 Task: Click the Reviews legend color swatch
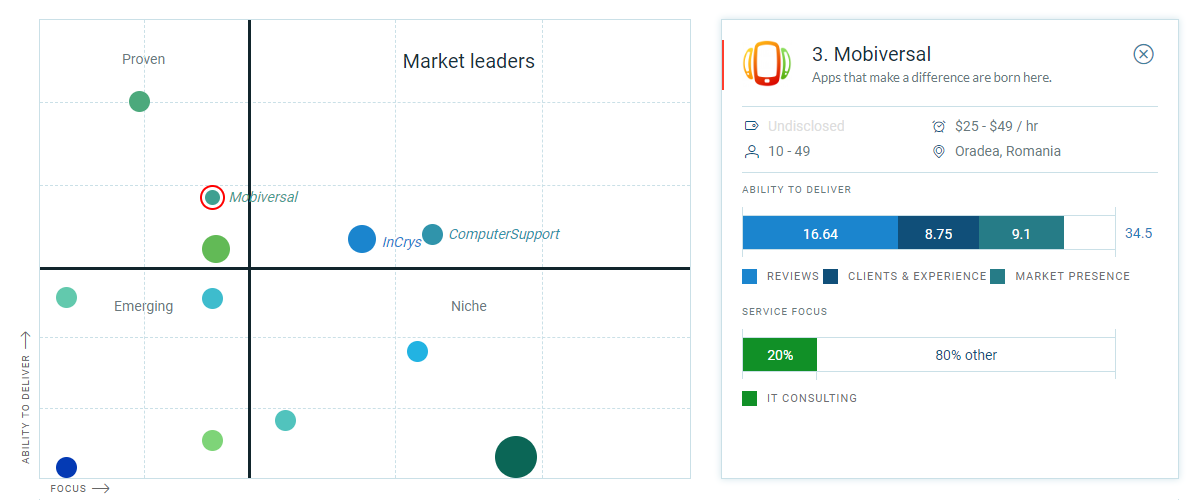[x=750, y=276]
